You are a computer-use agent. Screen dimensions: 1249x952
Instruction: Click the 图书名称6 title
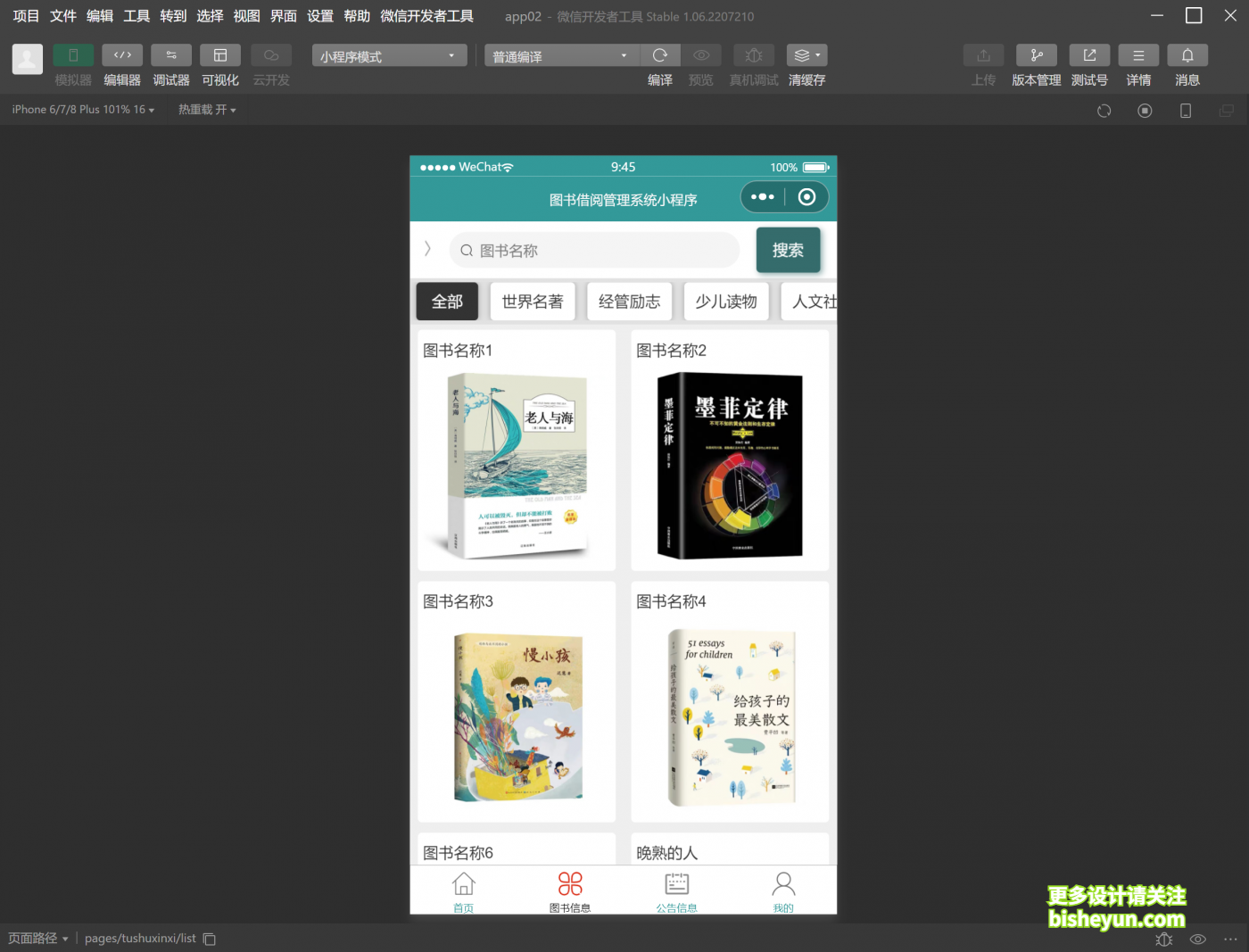pos(458,853)
